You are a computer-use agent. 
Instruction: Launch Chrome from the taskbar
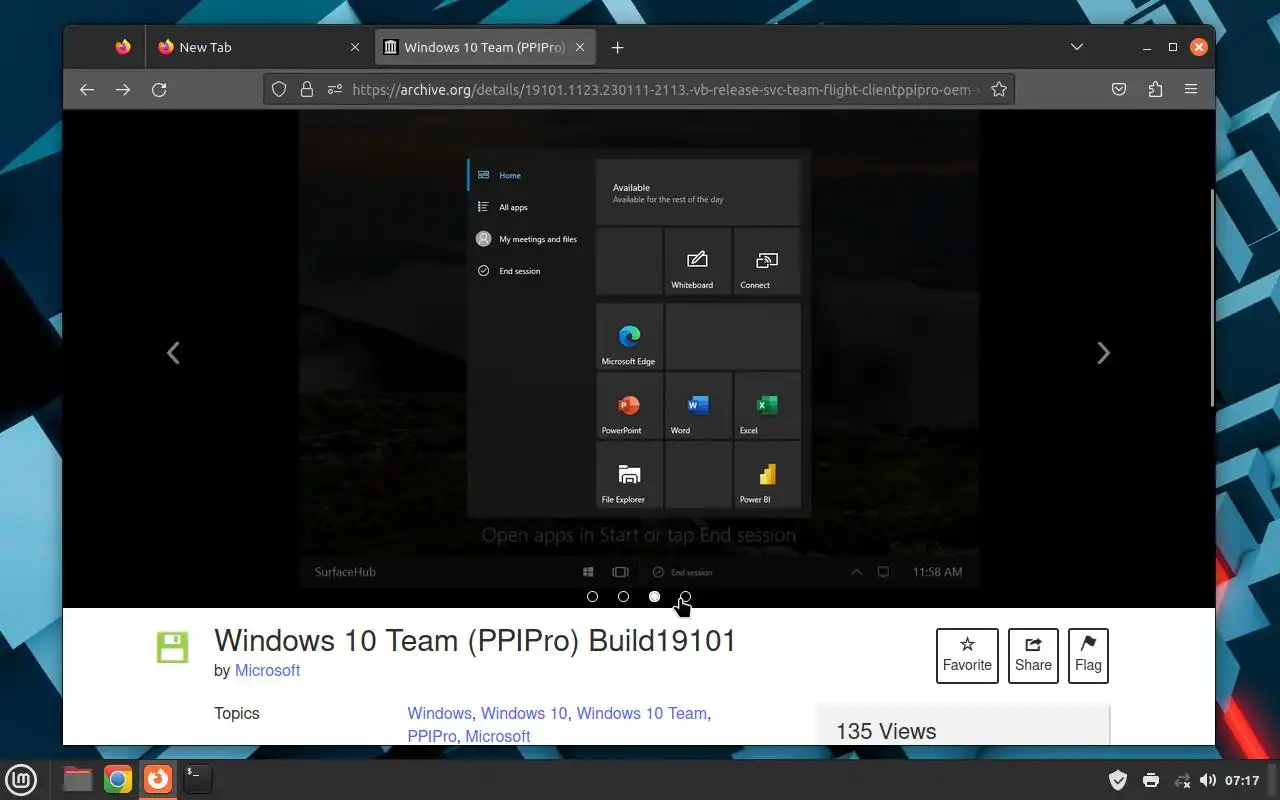click(x=118, y=779)
